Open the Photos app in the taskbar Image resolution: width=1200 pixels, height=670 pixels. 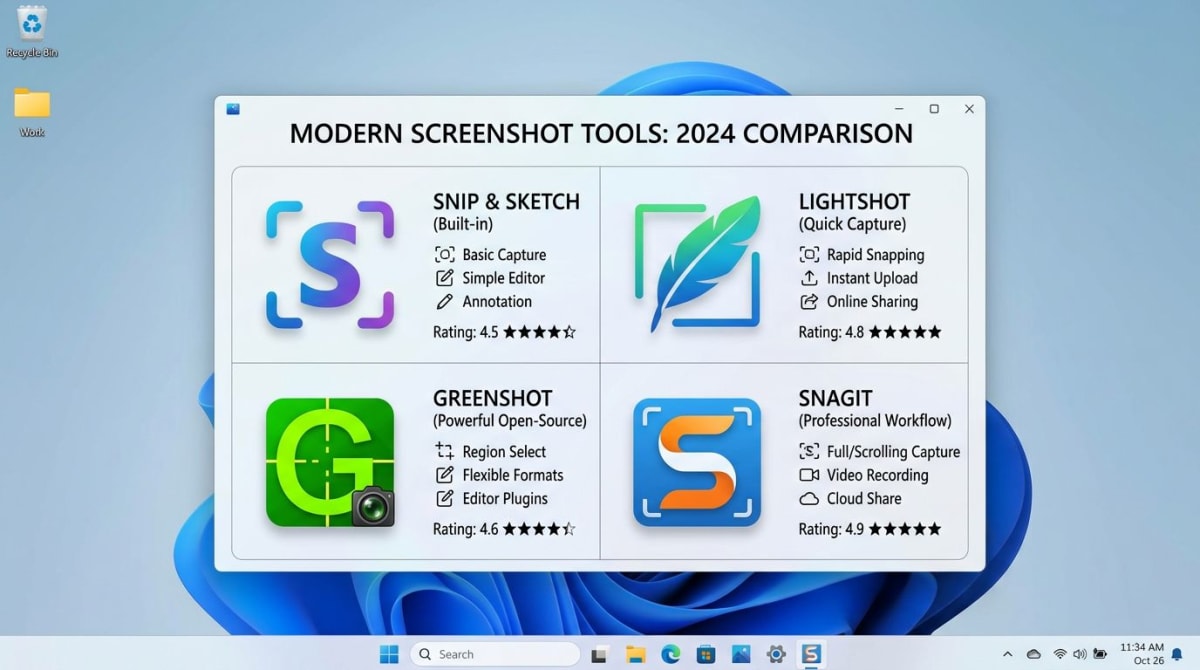click(x=741, y=655)
